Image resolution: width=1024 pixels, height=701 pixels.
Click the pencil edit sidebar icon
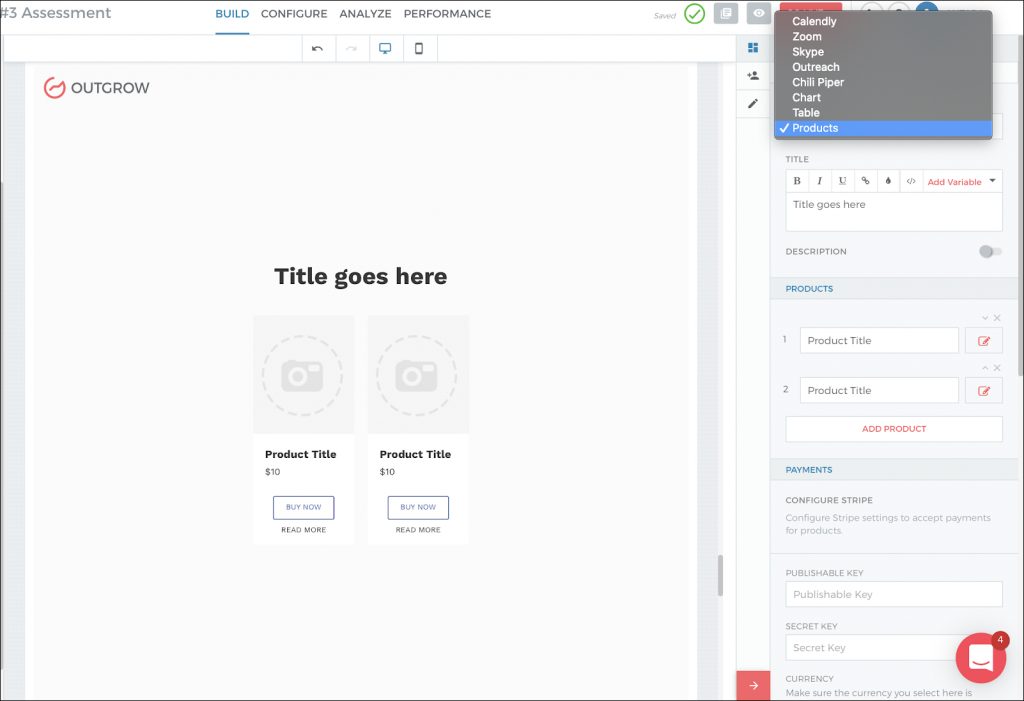click(x=753, y=103)
